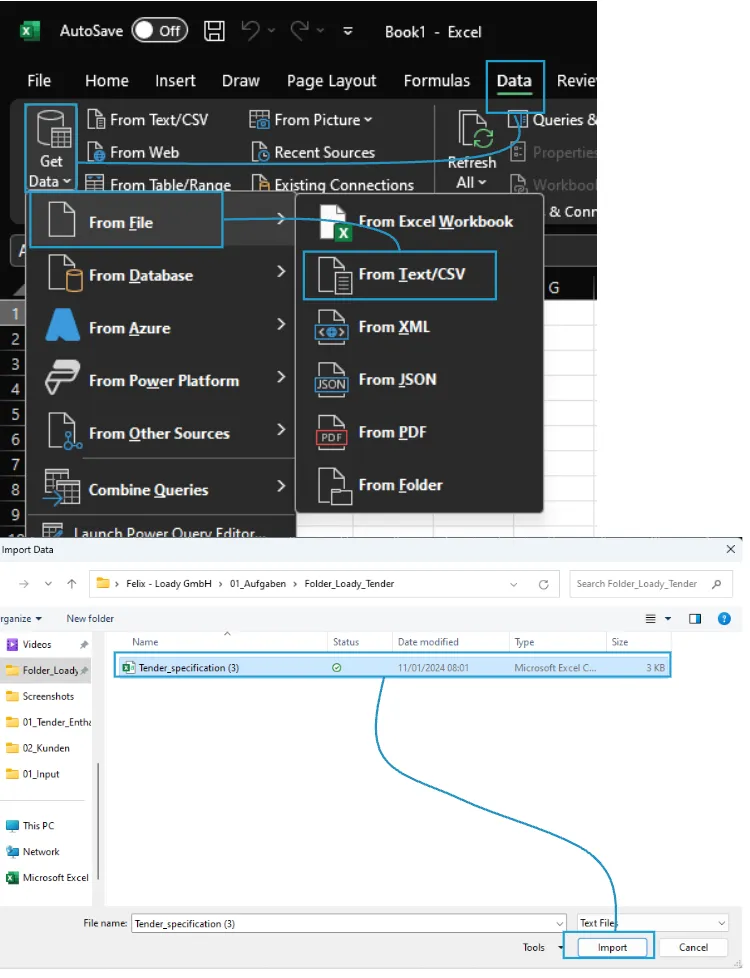Select This PC in navigation pane
The image size is (750, 978).
(x=38, y=825)
